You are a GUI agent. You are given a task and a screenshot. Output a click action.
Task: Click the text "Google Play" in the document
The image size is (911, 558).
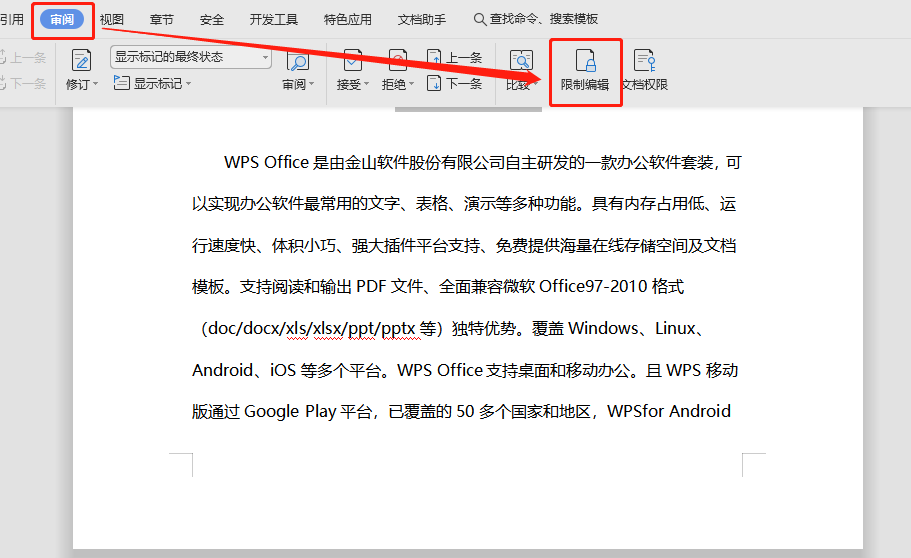290,412
